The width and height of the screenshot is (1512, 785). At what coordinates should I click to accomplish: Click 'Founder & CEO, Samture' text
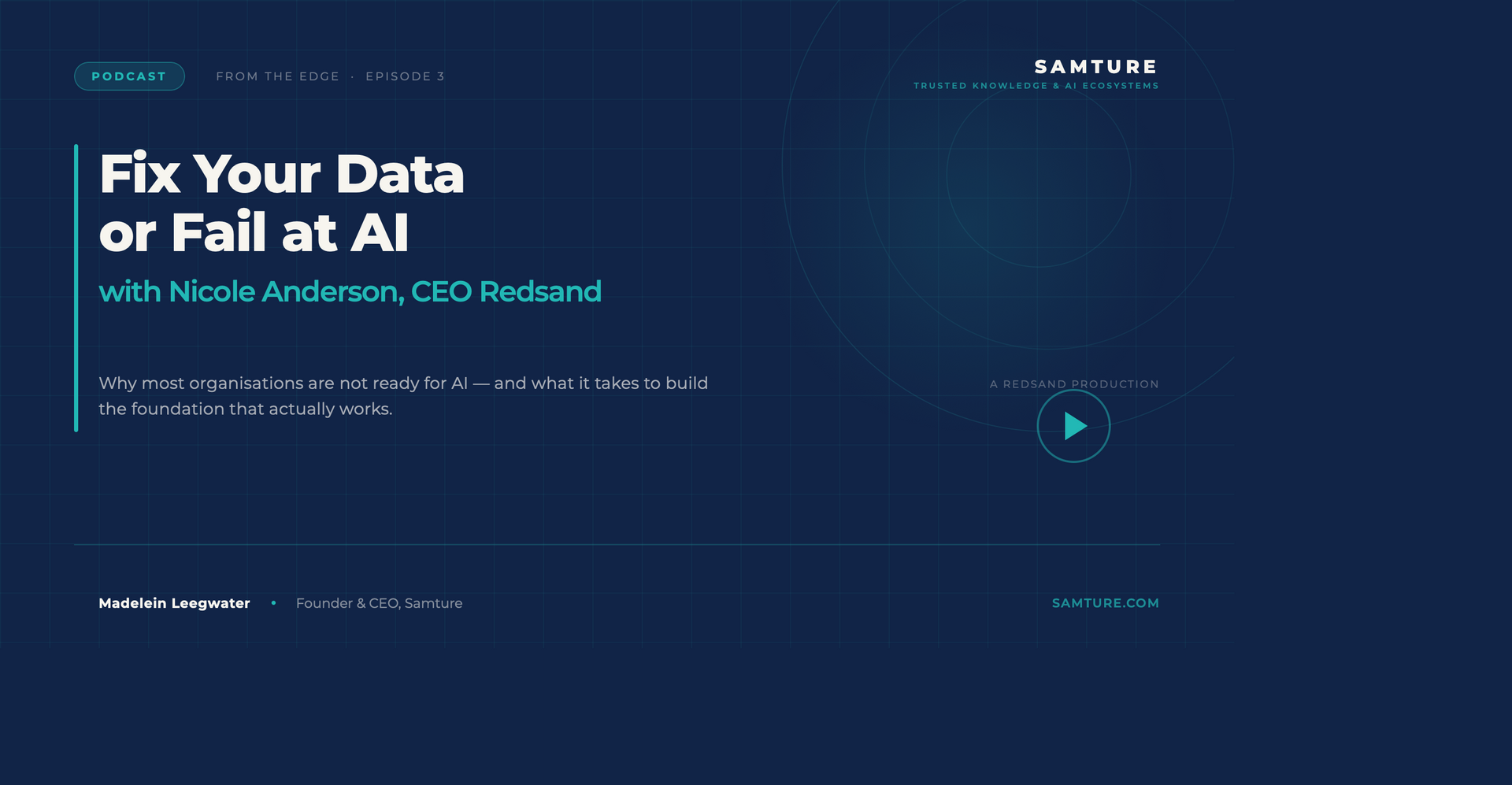click(x=379, y=603)
